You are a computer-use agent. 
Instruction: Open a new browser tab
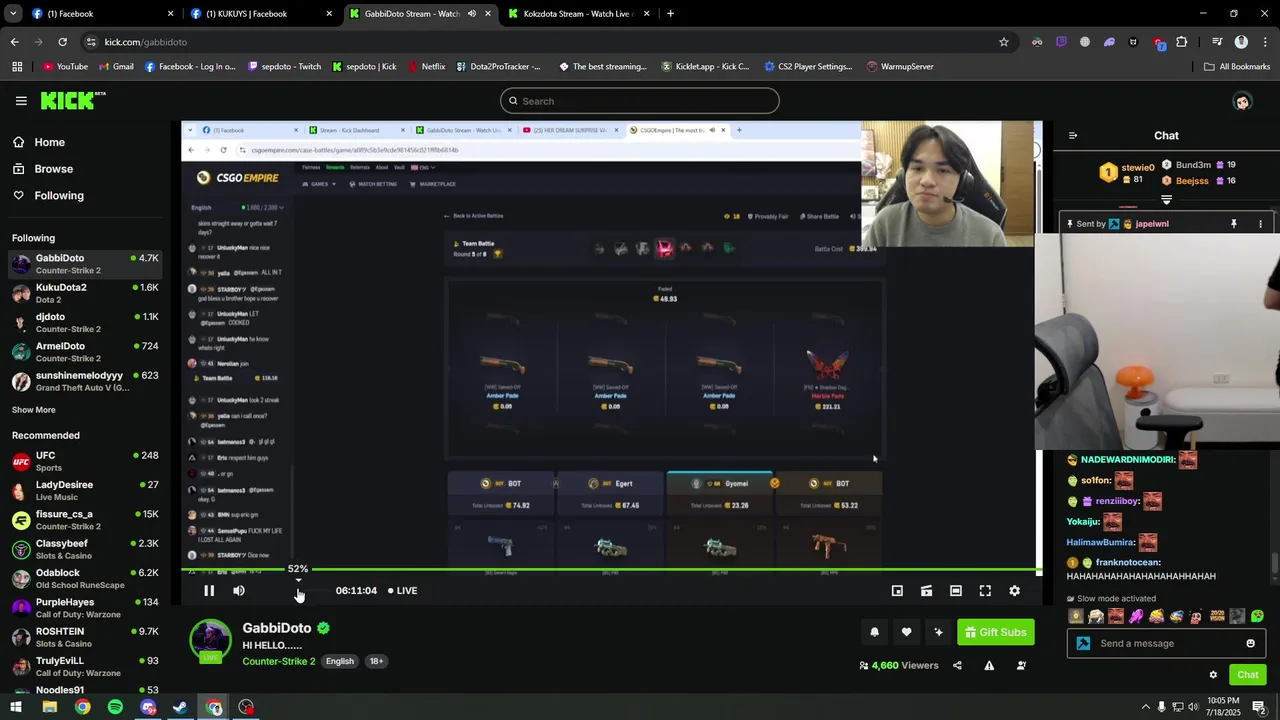670,14
